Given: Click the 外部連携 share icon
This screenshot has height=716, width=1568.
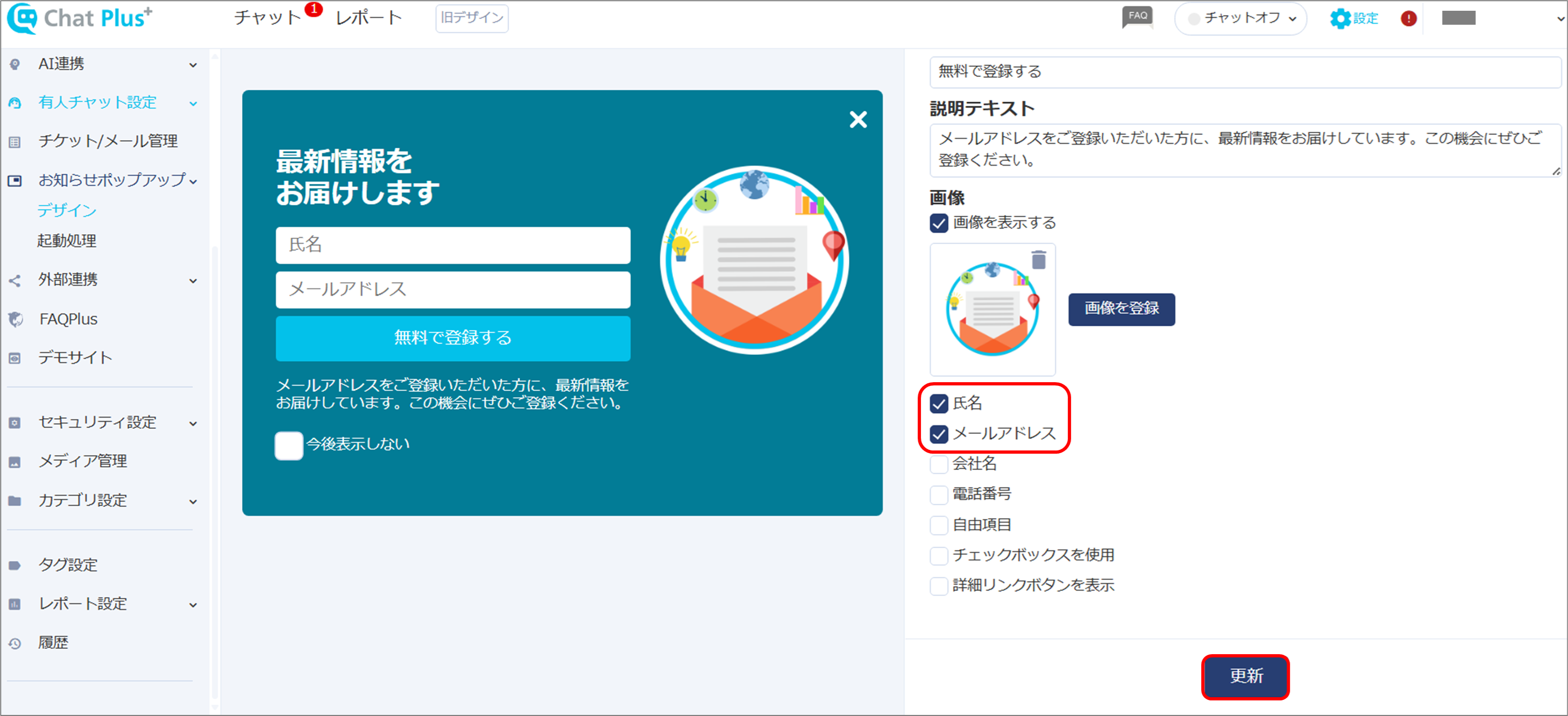Looking at the screenshot, I should [x=15, y=281].
